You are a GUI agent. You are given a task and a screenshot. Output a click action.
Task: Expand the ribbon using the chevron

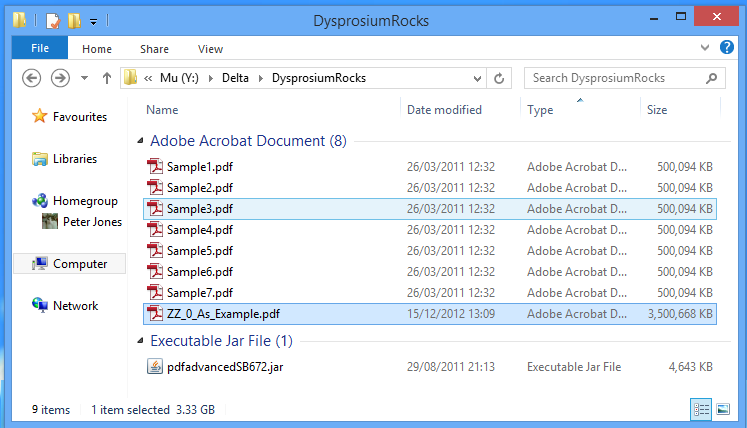(707, 47)
